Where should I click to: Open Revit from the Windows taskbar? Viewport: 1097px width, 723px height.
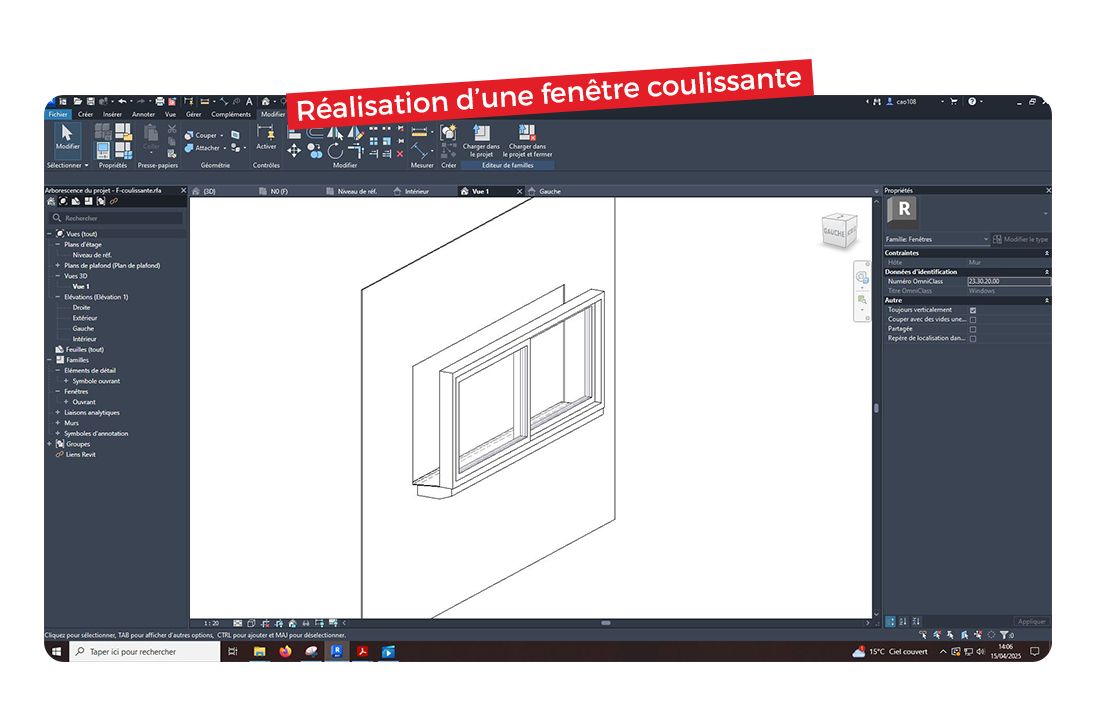pyautogui.click(x=337, y=651)
